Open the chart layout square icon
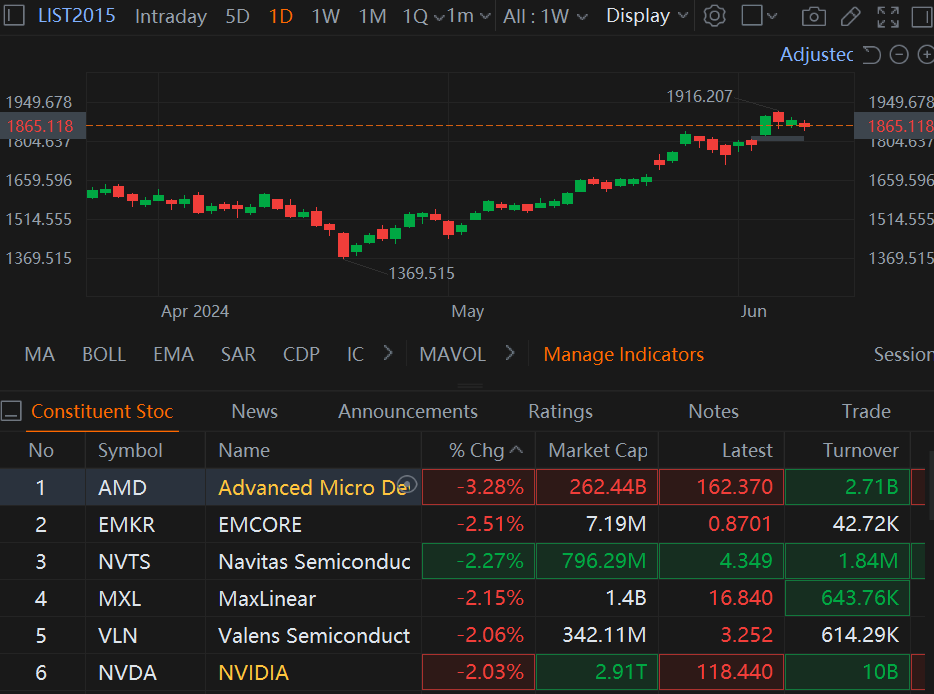 click(x=752, y=15)
